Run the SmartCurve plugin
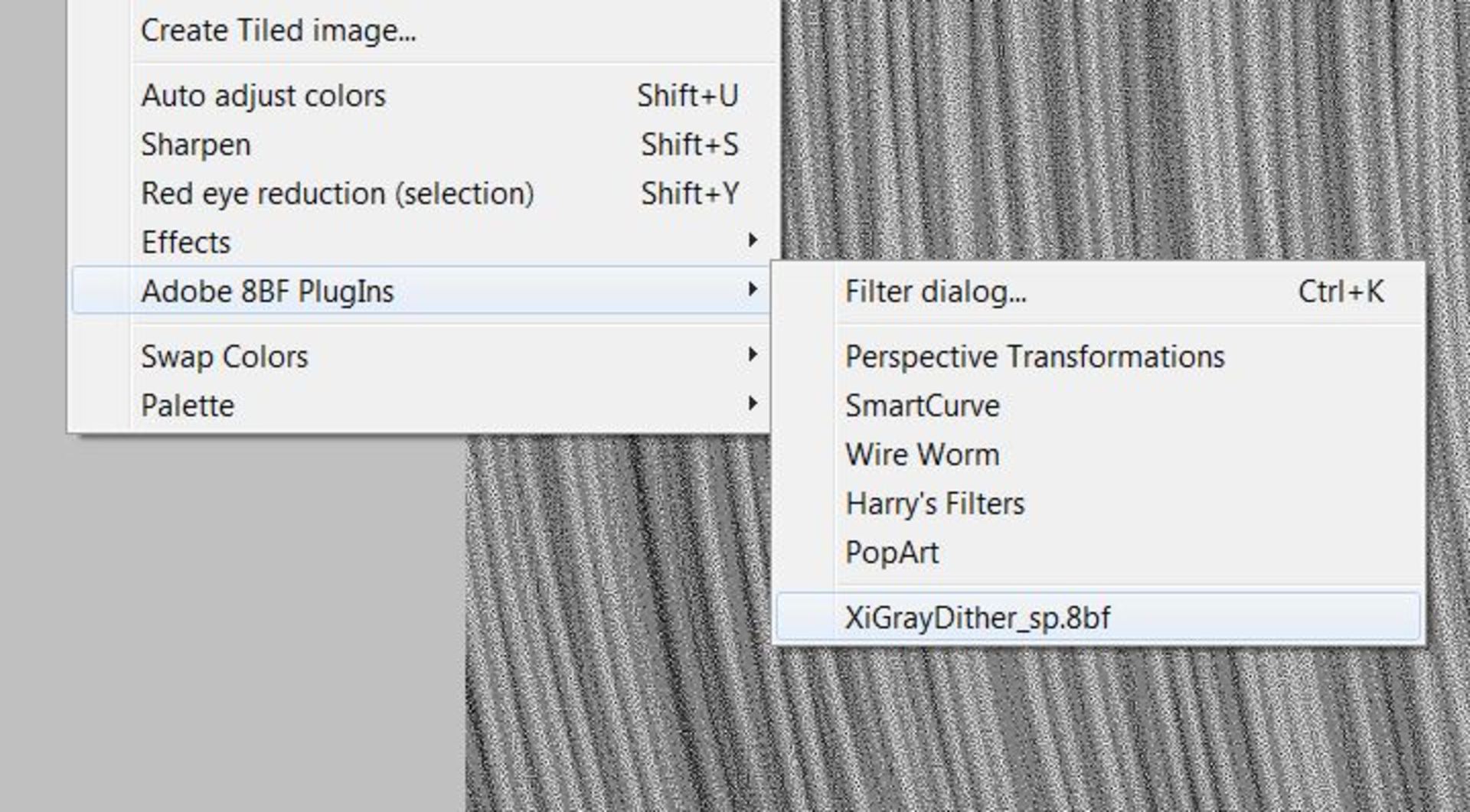Viewport: 1470px width, 812px height. [x=923, y=406]
